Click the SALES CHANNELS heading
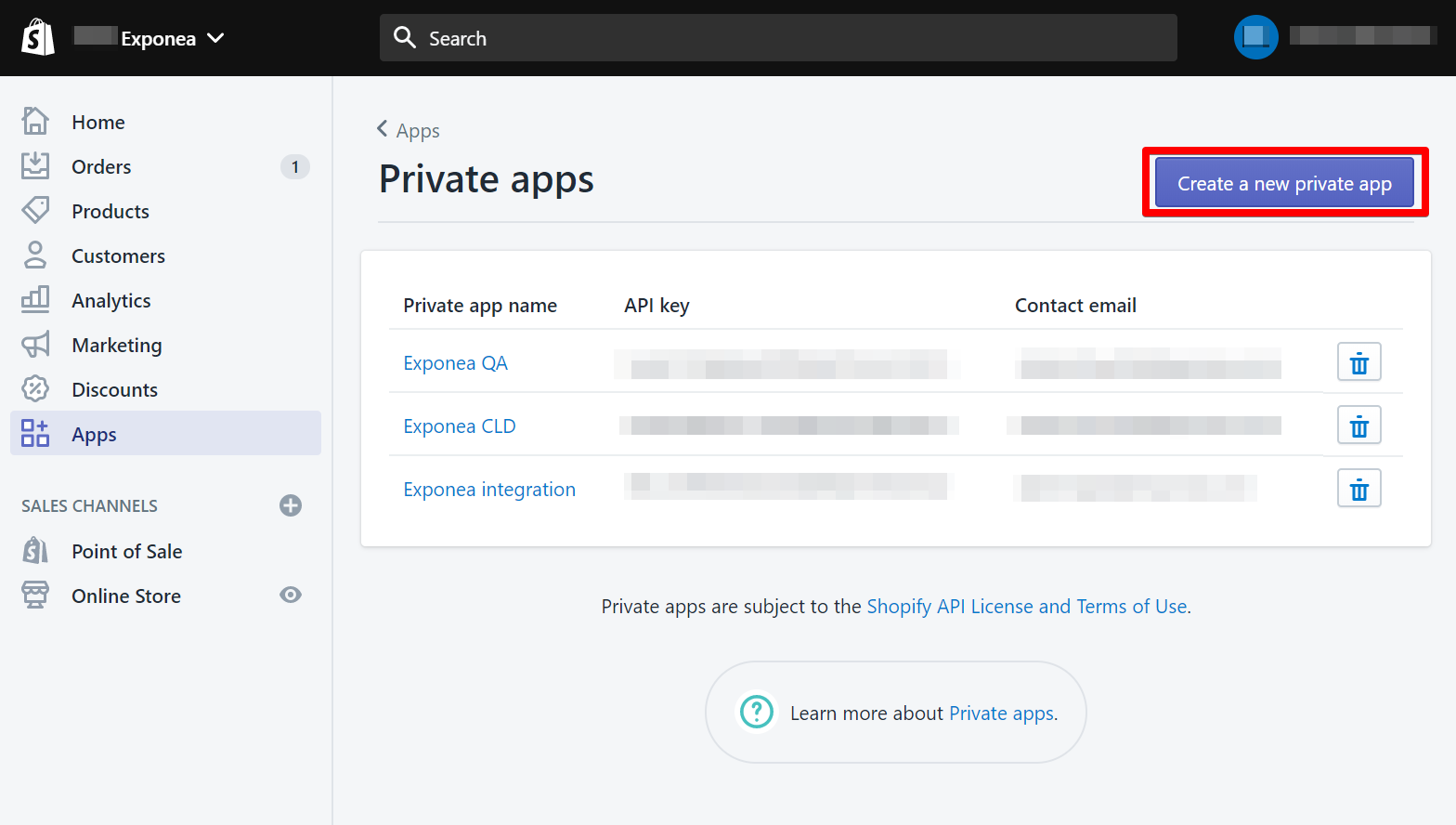Image resolution: width=1456 pixels, height=825 pixels. click(89, 506)
